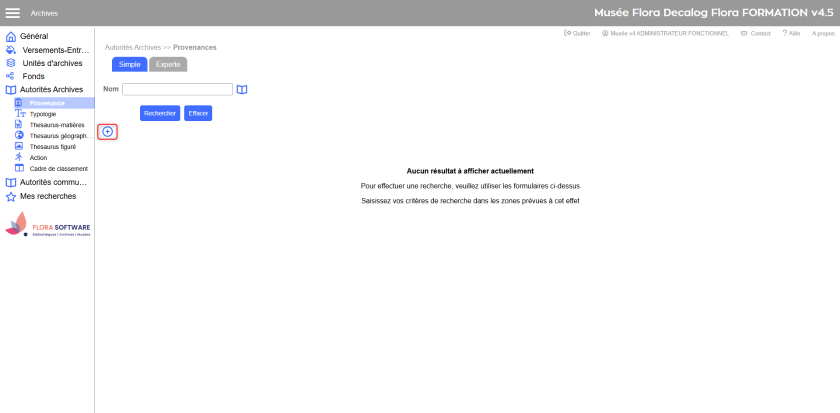Switch to the Experte search tab

tap(168, 64)
